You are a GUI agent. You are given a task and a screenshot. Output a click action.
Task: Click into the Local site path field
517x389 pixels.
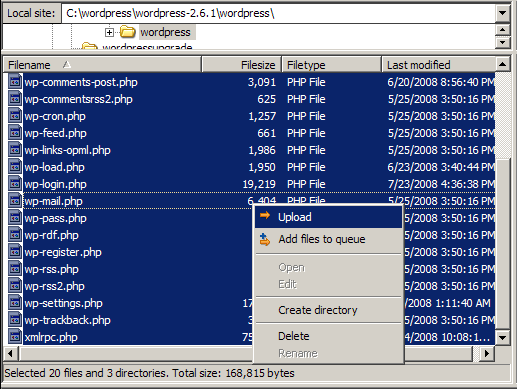tap(278, 13)
